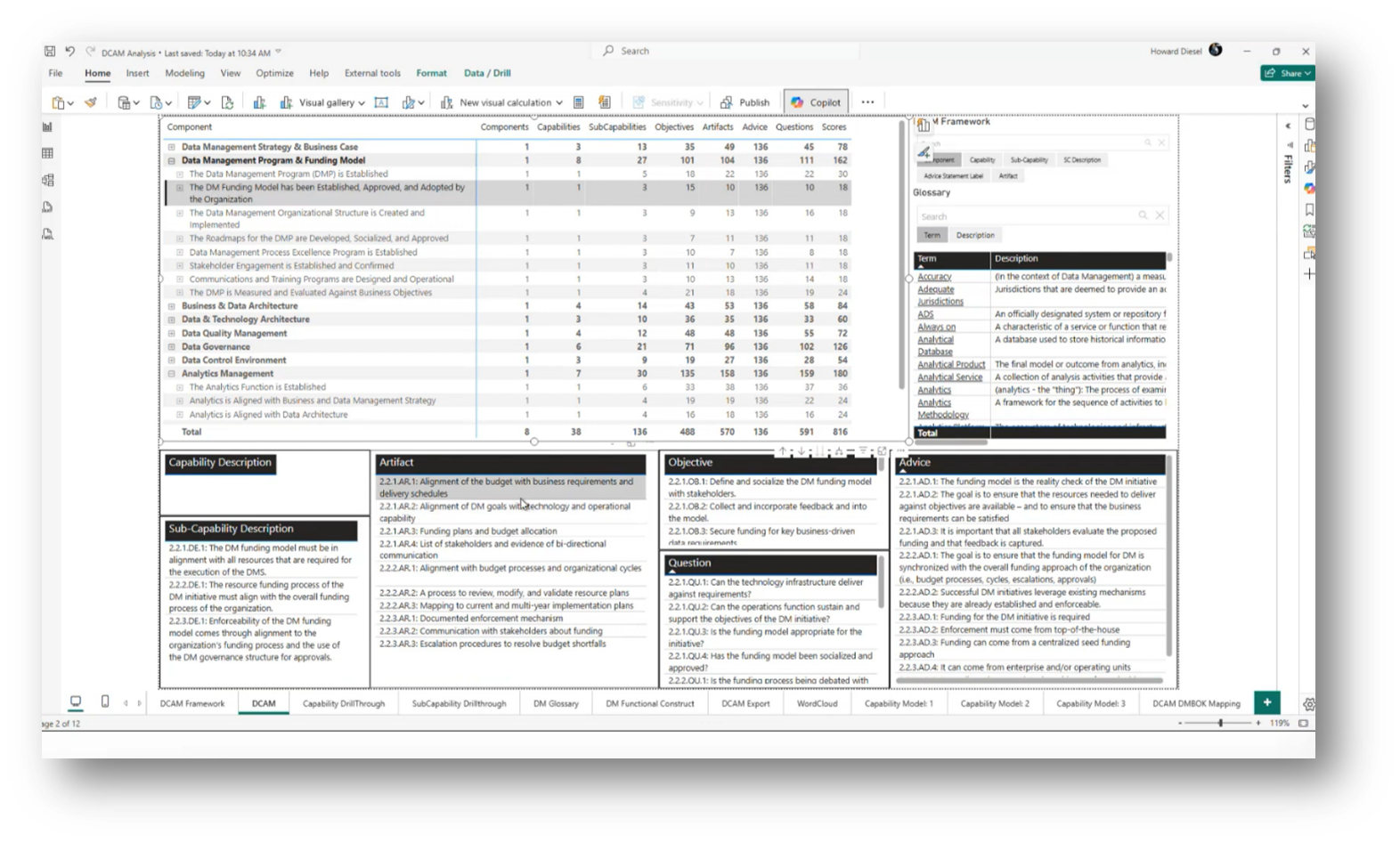Toggle the SC Description search field chip
Screen dimensions: 1400x843
(x=1082, y=160)
